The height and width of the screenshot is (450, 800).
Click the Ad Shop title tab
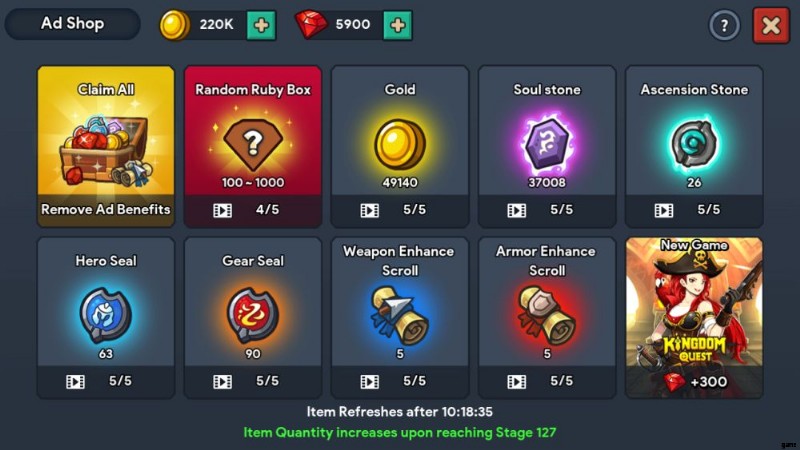[72, 23]
